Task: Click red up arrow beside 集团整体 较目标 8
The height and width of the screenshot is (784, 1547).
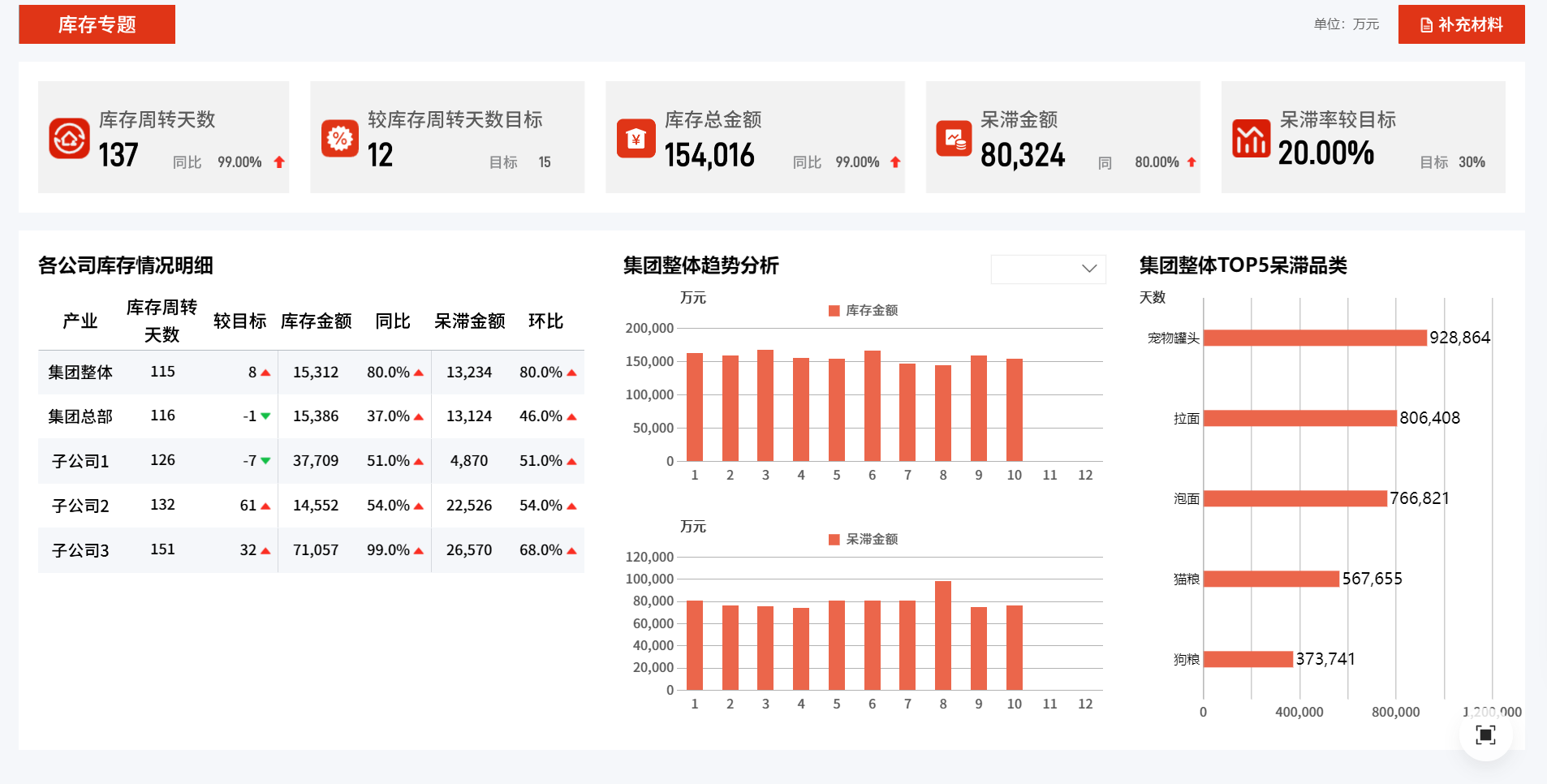Action: point(265,373)
